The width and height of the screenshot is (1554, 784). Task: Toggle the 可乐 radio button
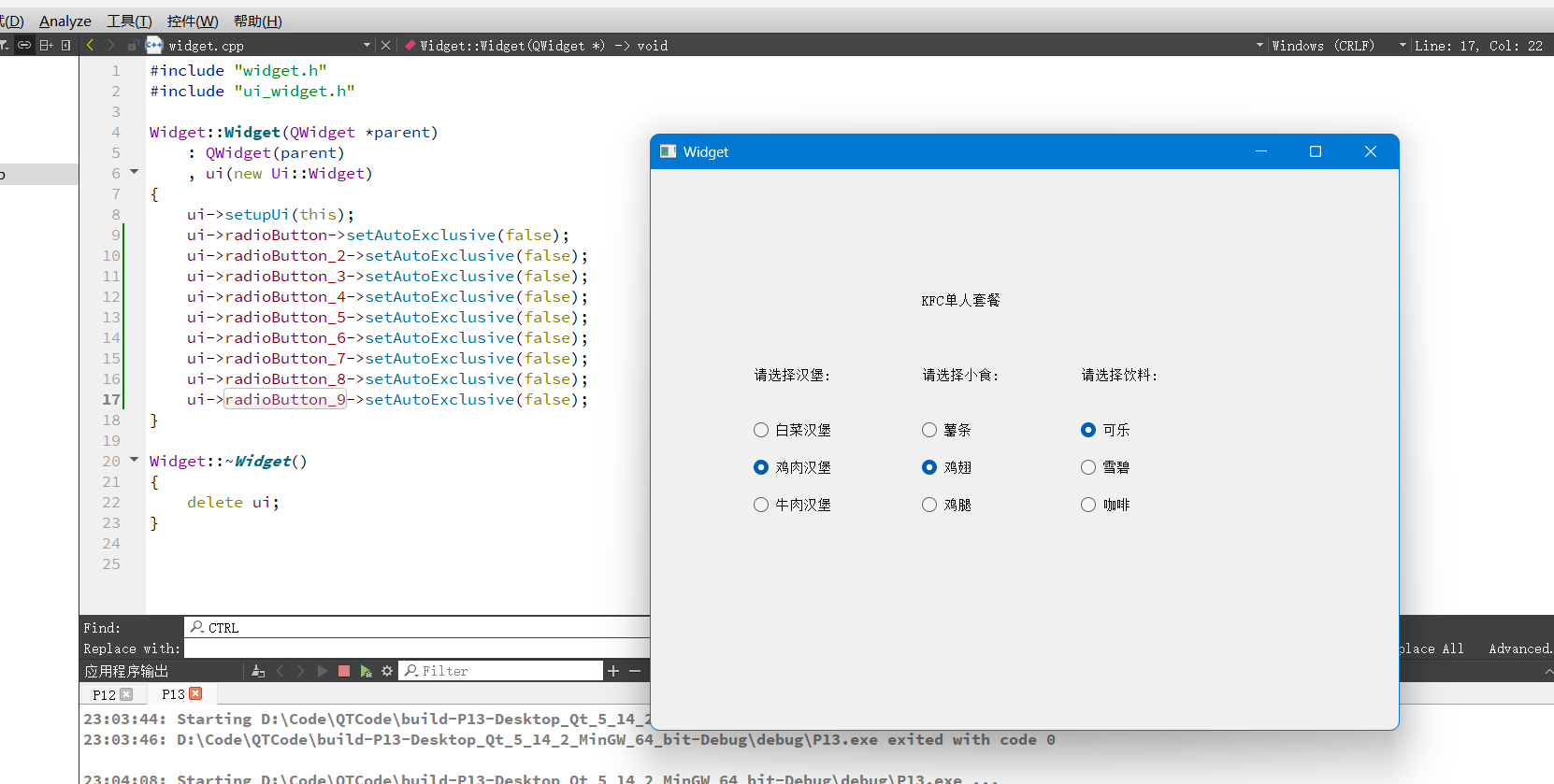click(1088, 430)
